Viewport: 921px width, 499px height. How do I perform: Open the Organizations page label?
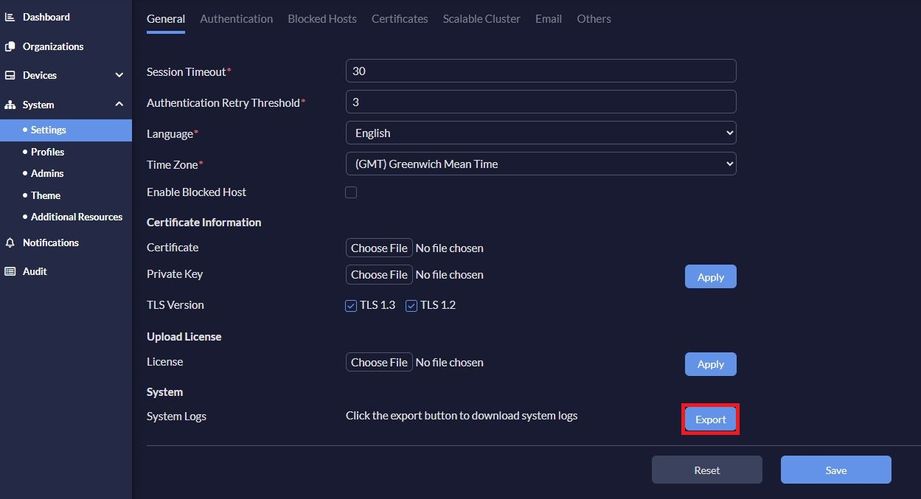click(53, 46)
